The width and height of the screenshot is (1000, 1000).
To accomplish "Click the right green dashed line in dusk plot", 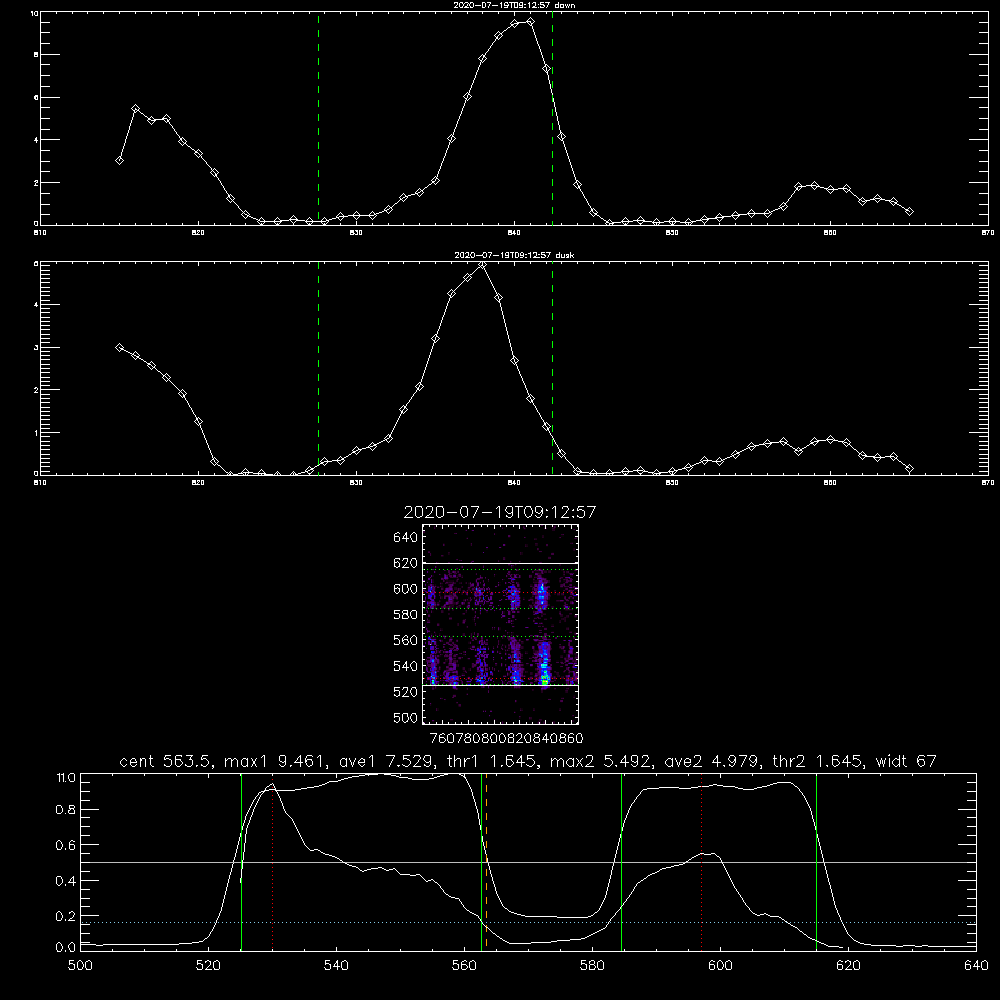I will [x=552, y=369].
